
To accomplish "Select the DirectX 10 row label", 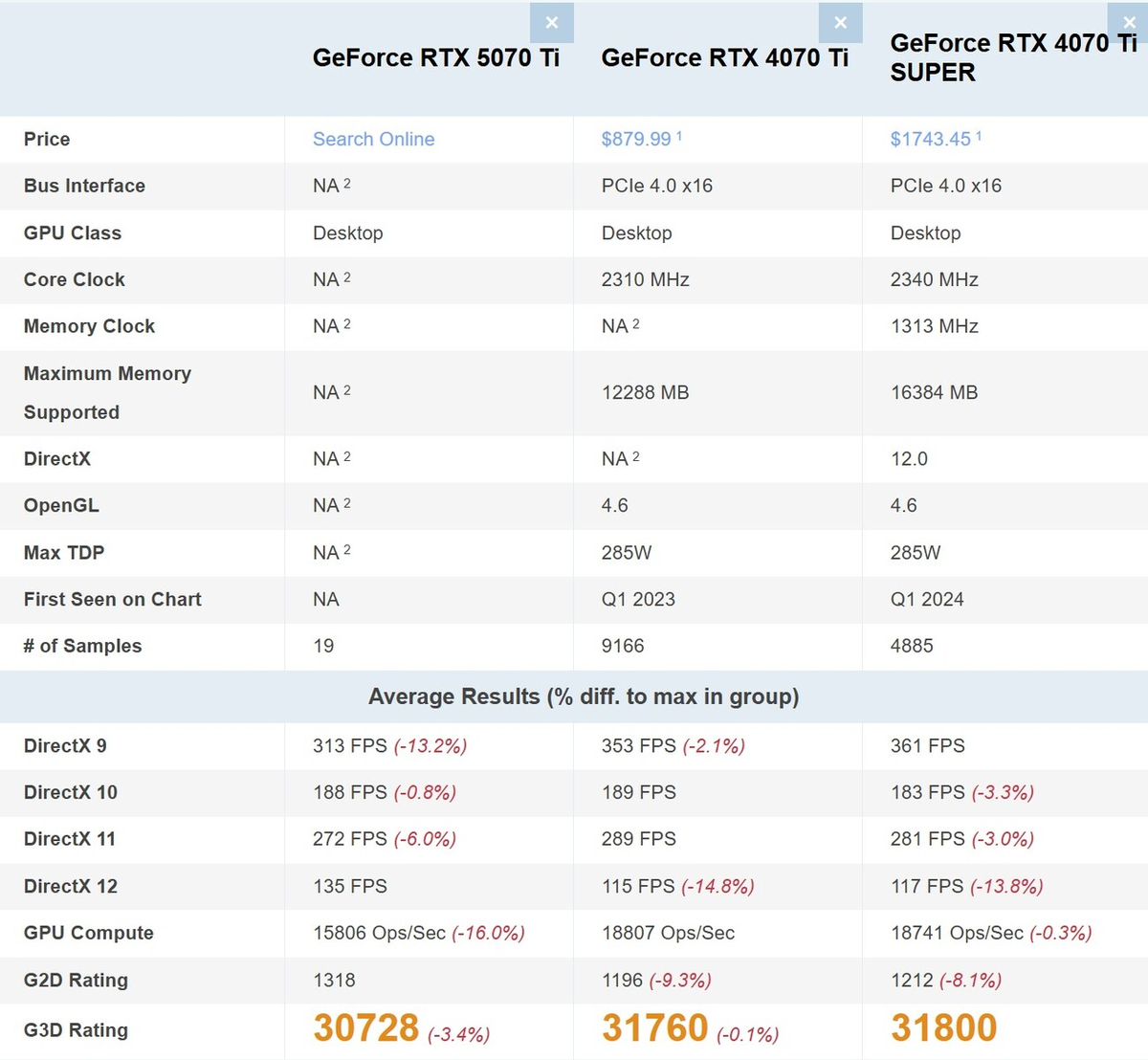I will pos(71,792).
